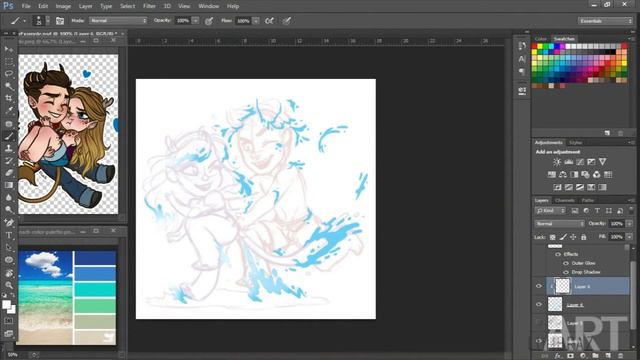Open the layer Opacity dropdown arrow
This screenshot has width=640, height=360.
click(x=629, y=224)
